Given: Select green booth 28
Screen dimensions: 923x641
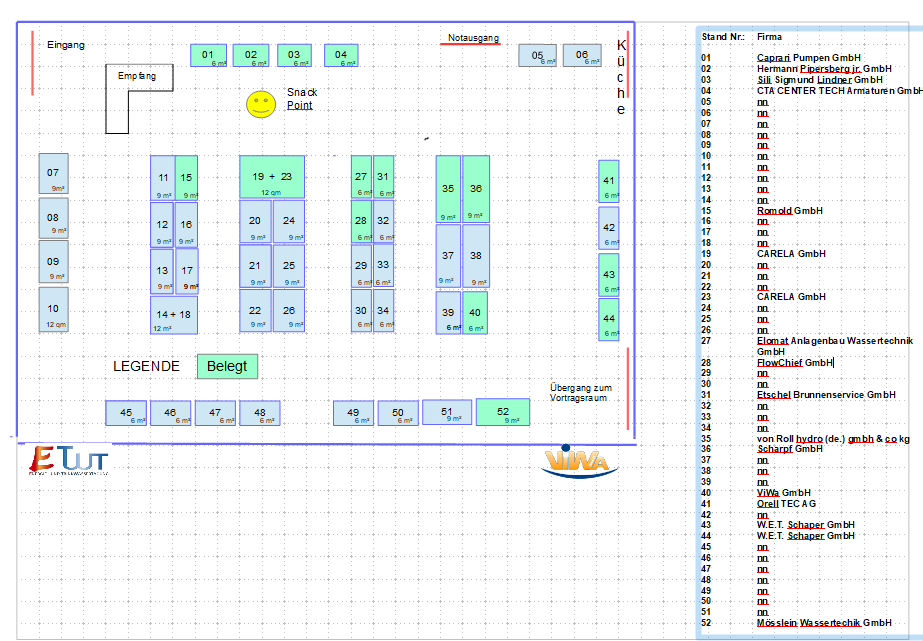Looking at the screenshot, I should click(361, 221).
